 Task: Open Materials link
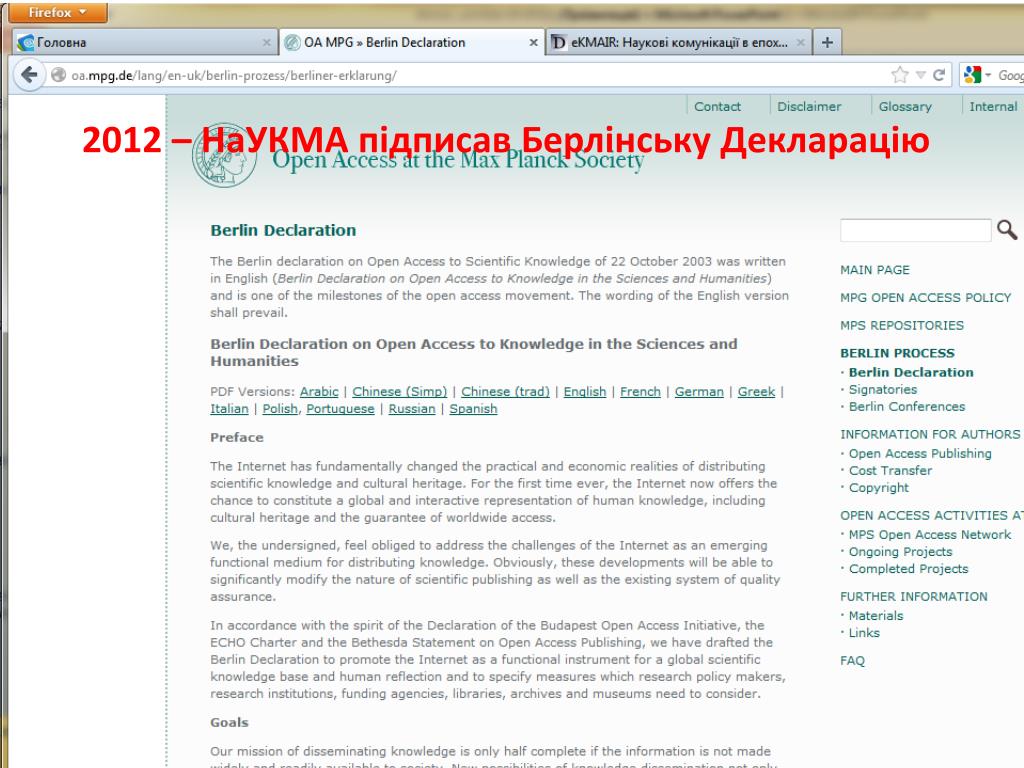point(876,615)
